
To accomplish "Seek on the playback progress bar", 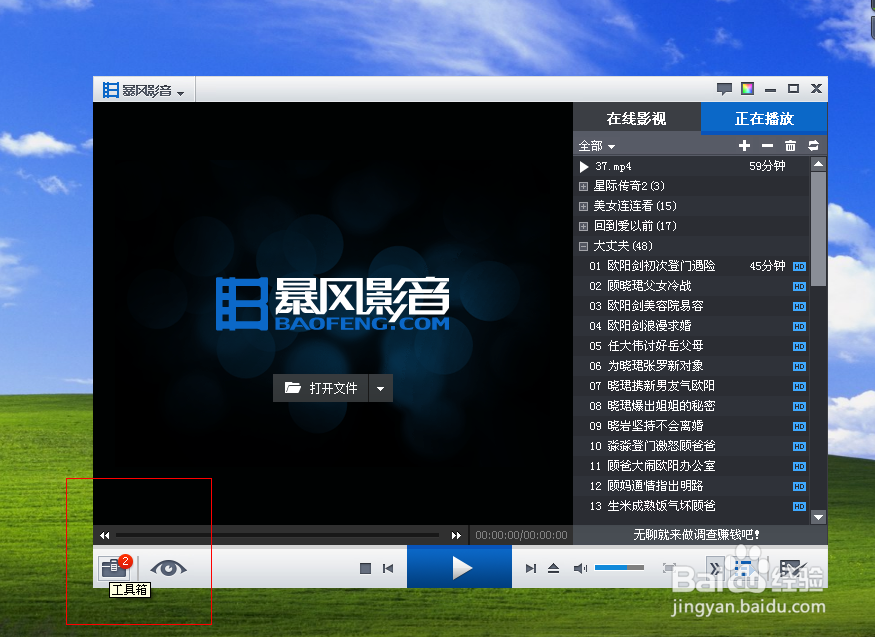I will (277, 535).
